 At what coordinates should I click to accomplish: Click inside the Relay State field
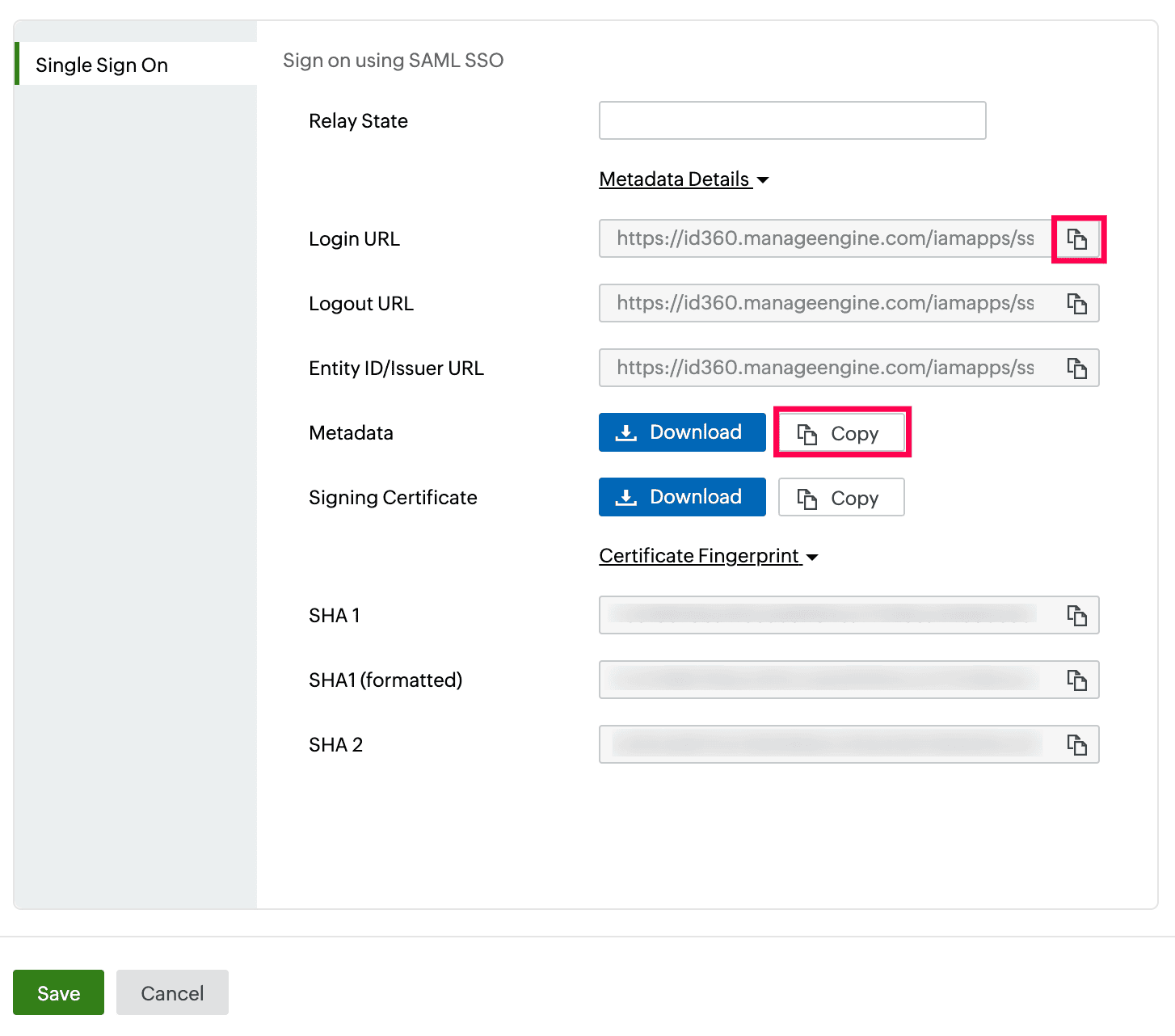click(792, 120)
